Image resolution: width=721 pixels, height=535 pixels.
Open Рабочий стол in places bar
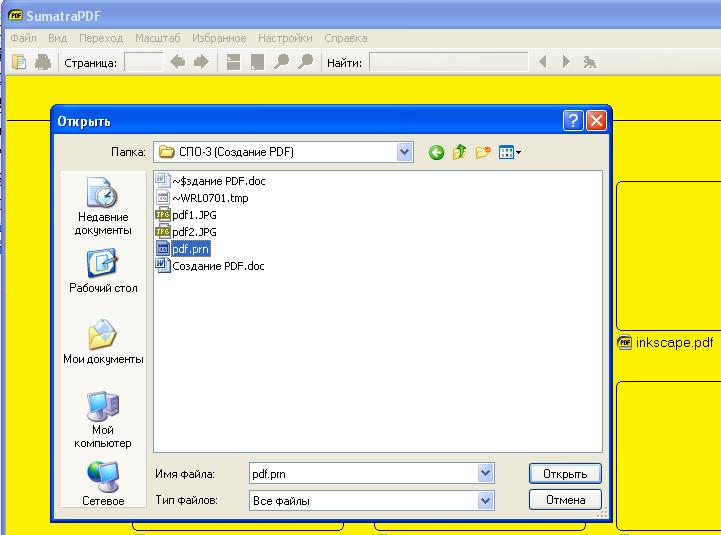point(103,271)
